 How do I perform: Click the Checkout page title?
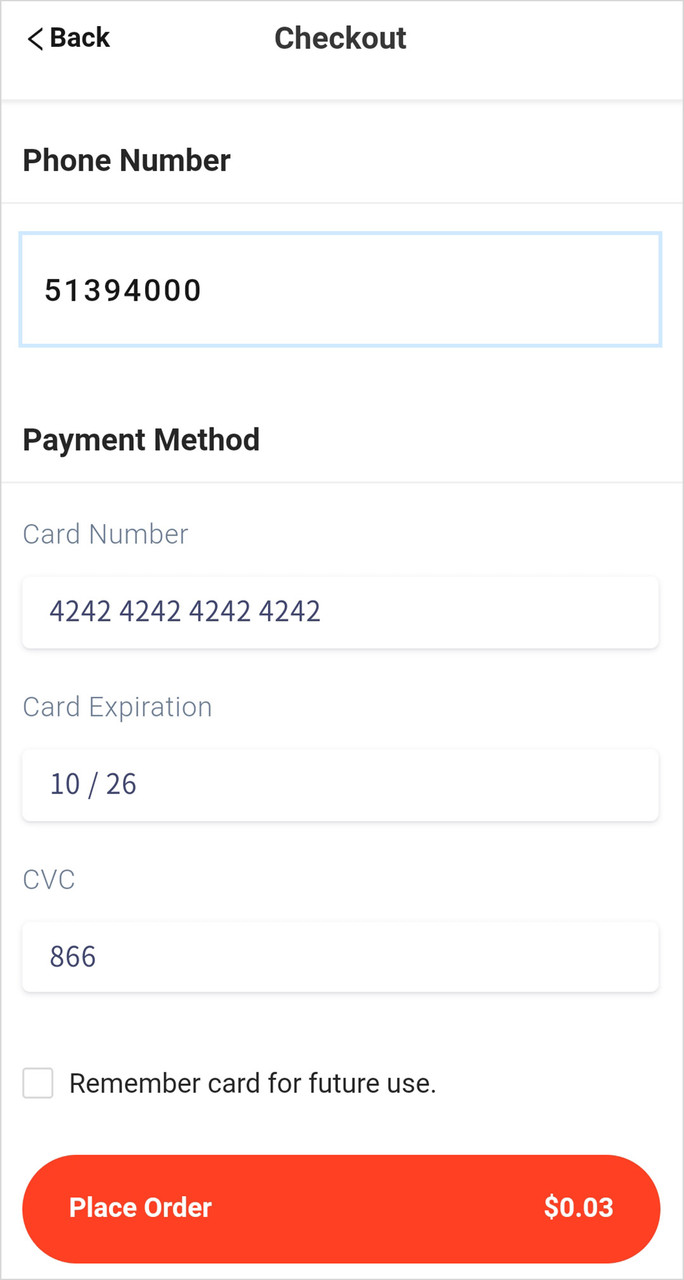[340, 39]
